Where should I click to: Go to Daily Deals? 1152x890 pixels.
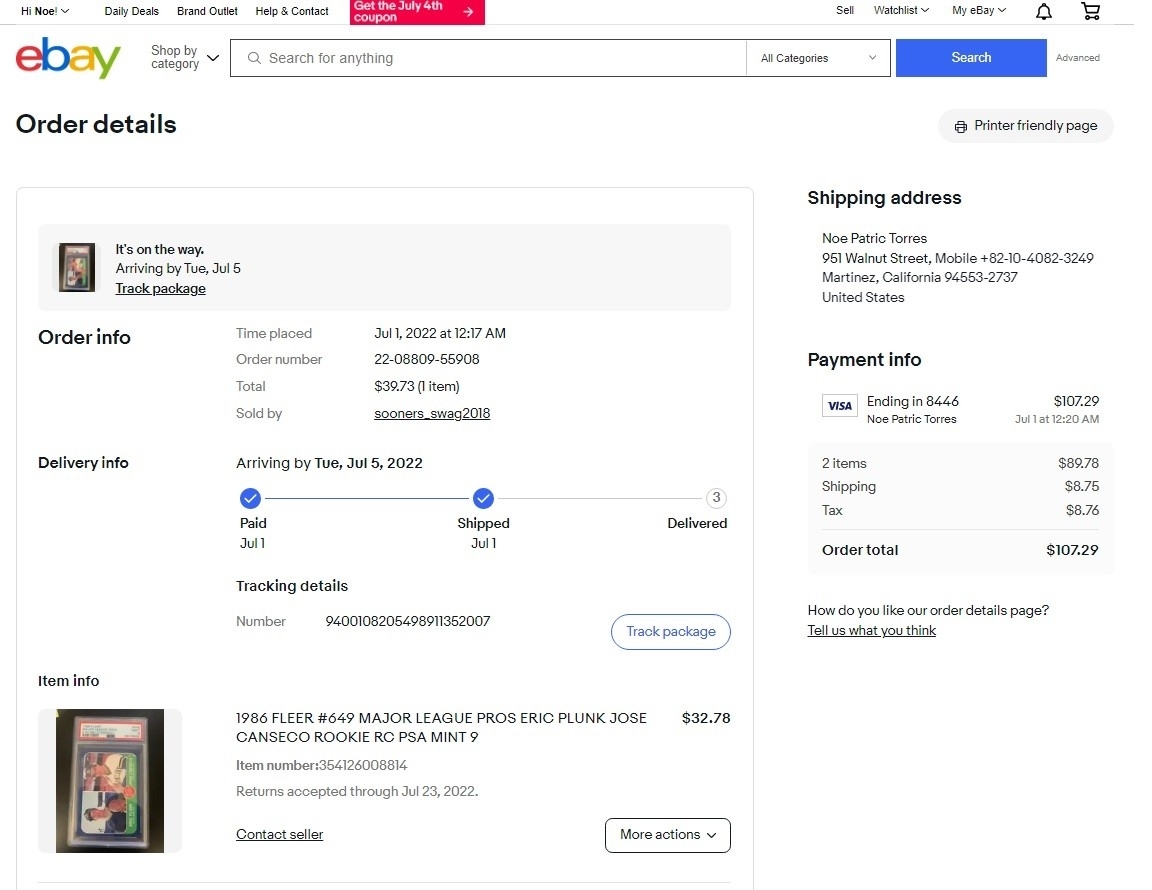click(x=132, y=11)
